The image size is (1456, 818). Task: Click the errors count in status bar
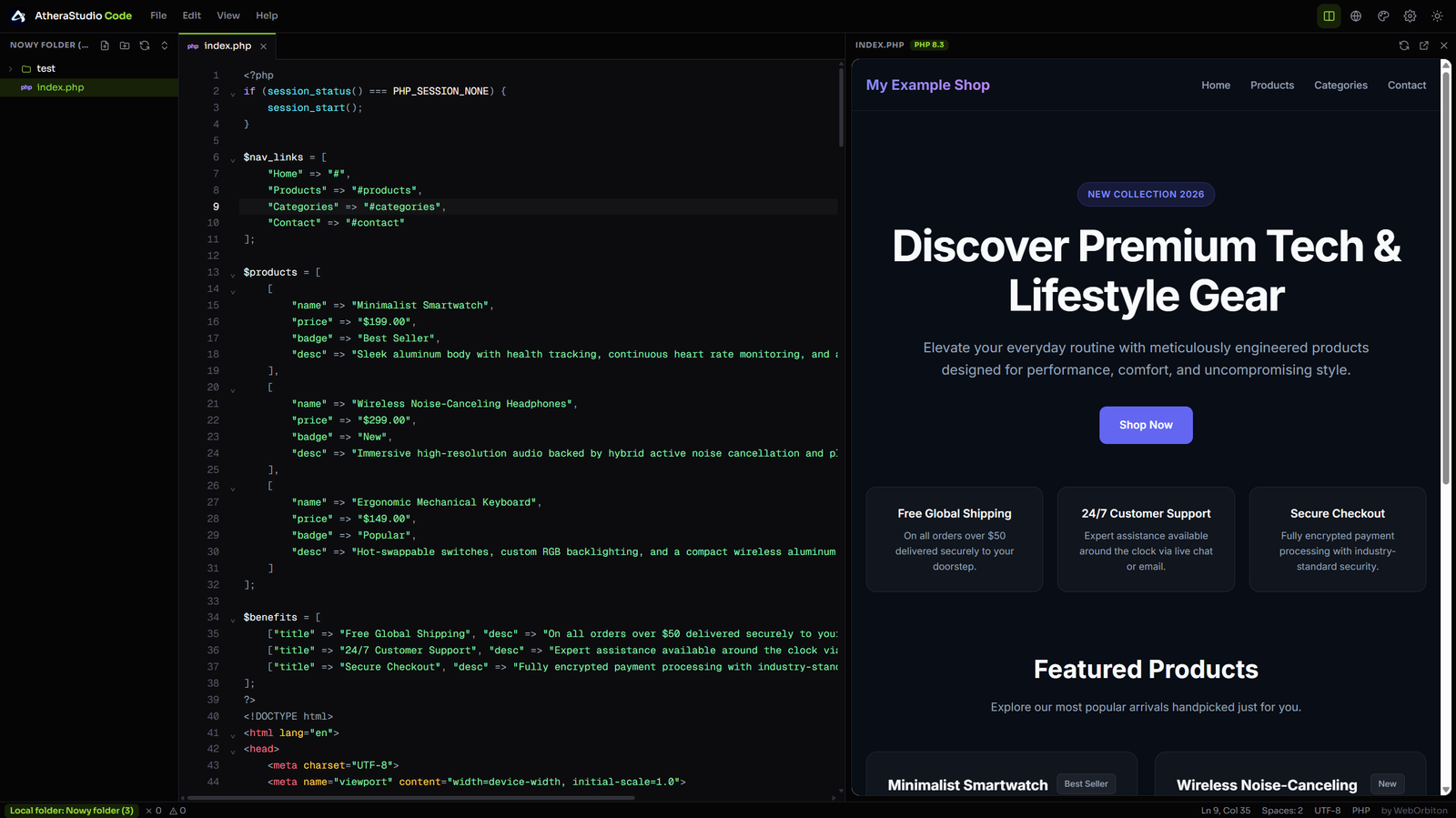(x=154, y=811)
